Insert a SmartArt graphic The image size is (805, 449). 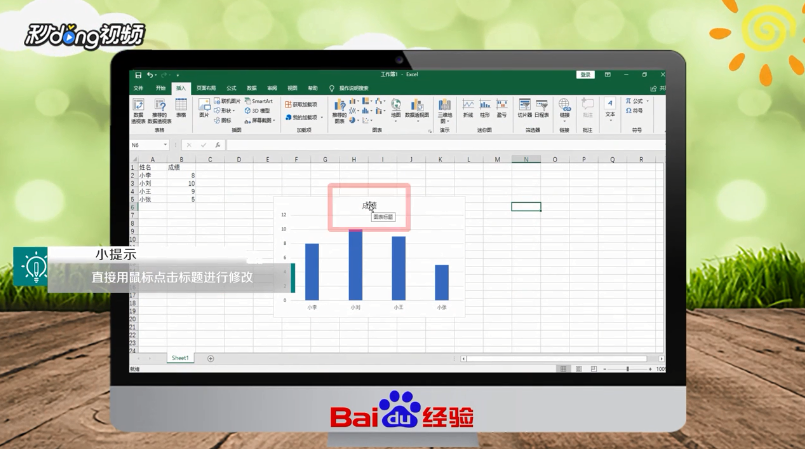coord(259,101)
